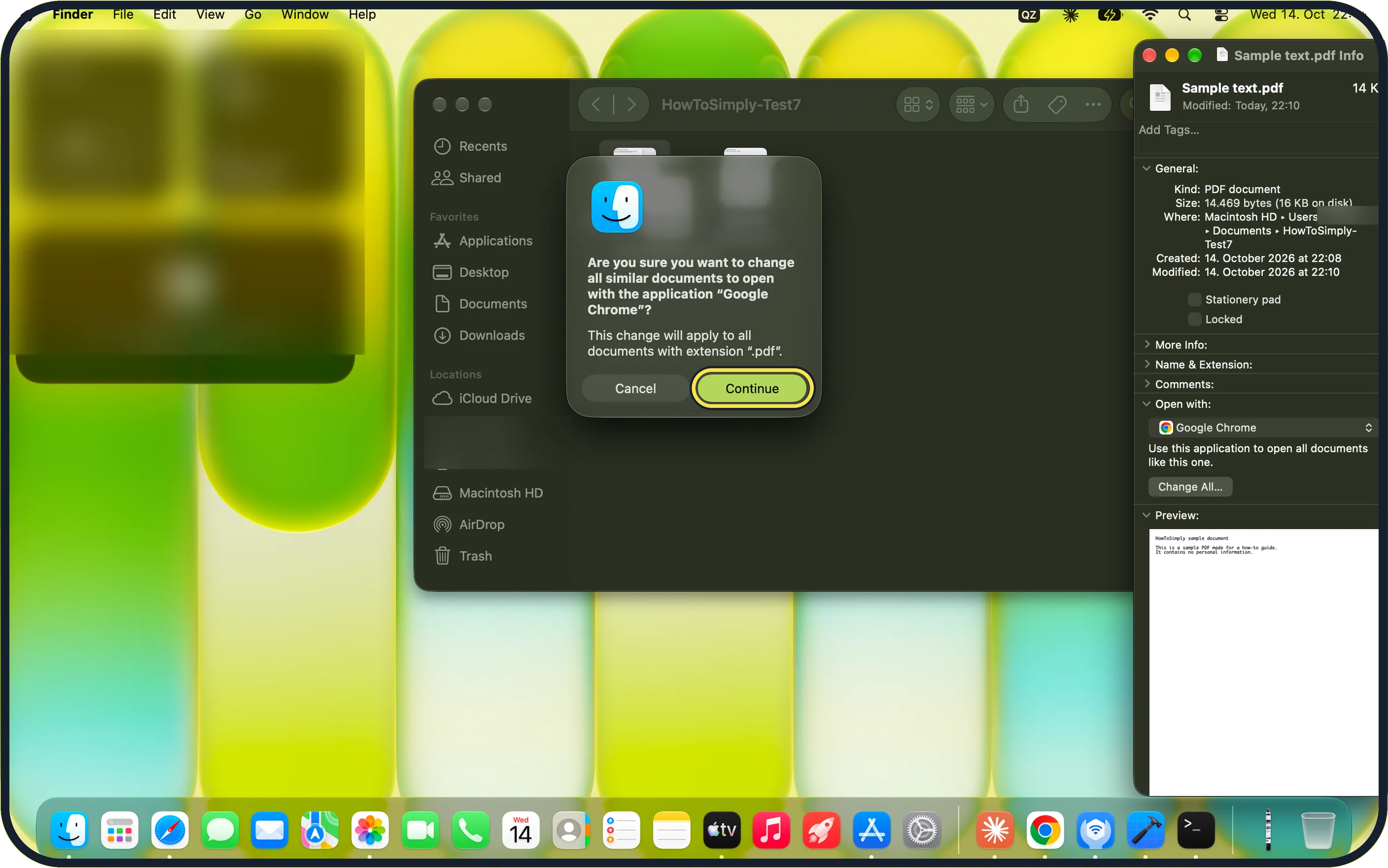The height and width of the screenshot is (868, 1388).
Task: Select Applications in Finder sidebar
Action: (483, 241)
